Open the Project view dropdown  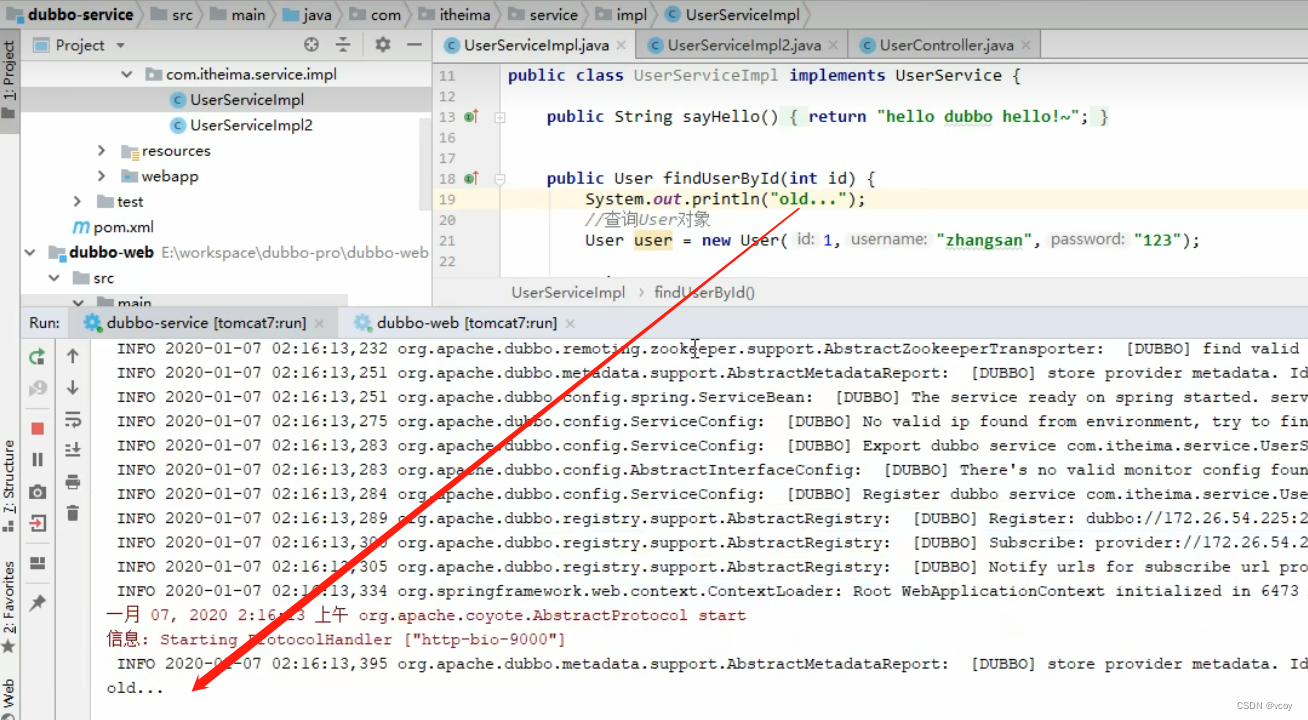121,45
